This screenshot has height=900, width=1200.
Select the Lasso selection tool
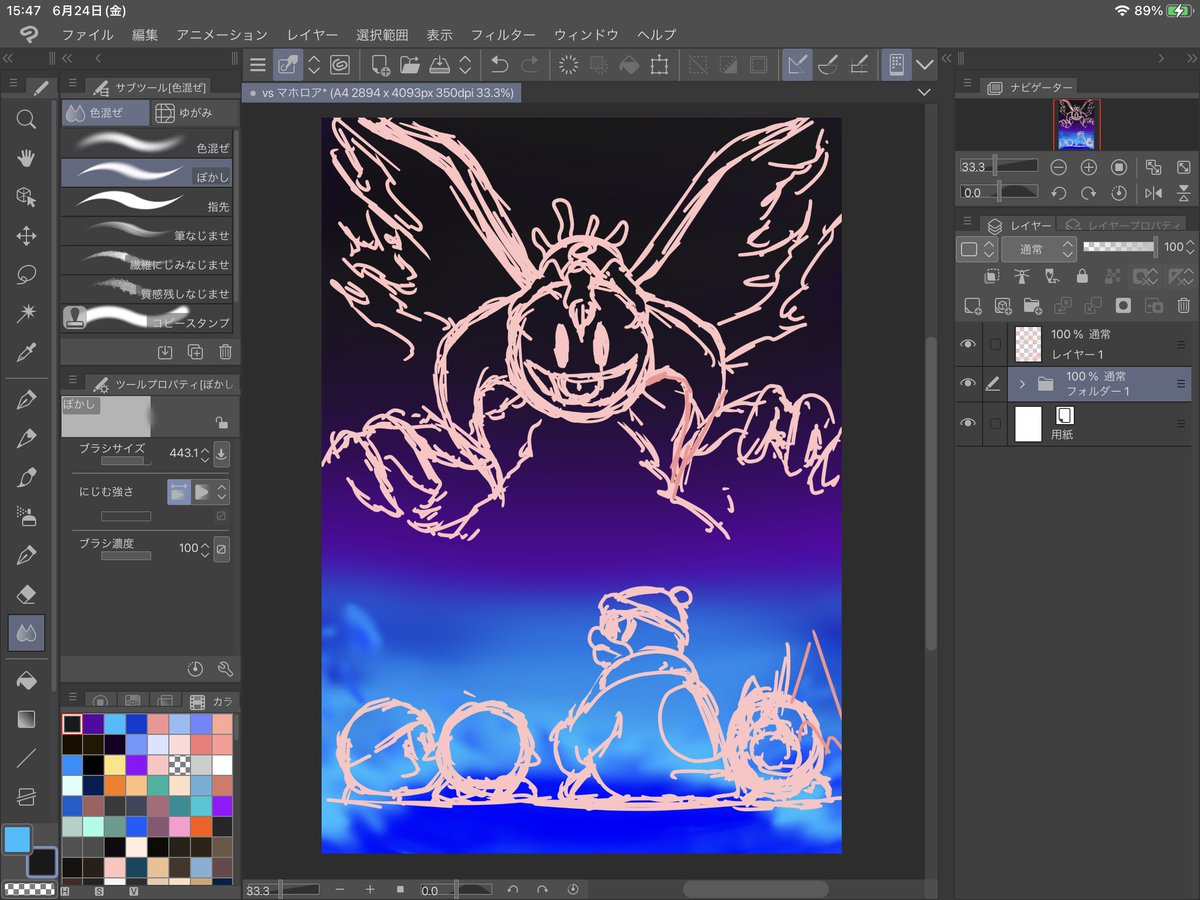(26, 275)
